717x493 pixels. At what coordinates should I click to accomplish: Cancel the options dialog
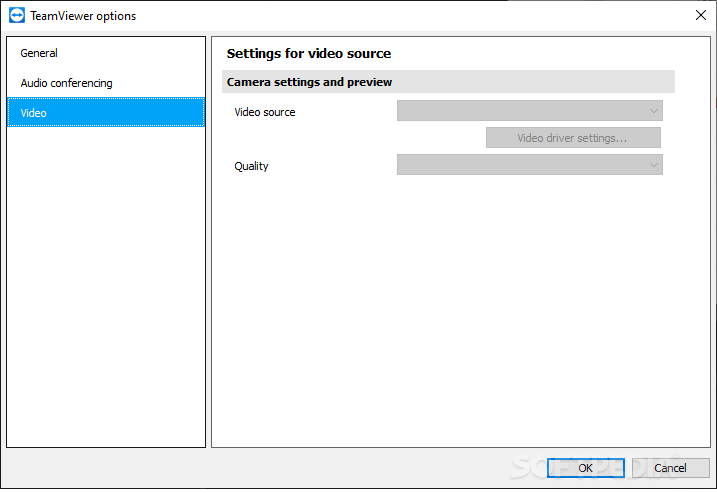[670, 468]
